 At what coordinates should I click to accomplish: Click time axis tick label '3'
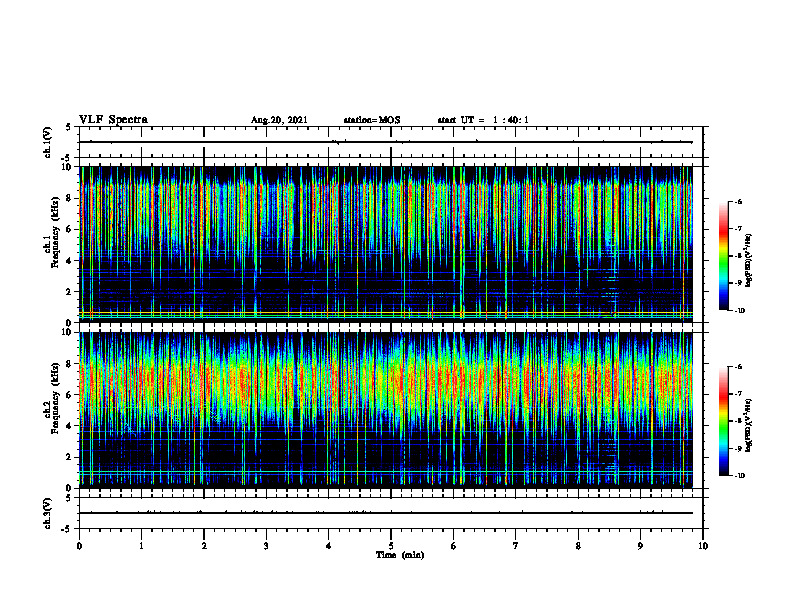click(x=266, y=546)
